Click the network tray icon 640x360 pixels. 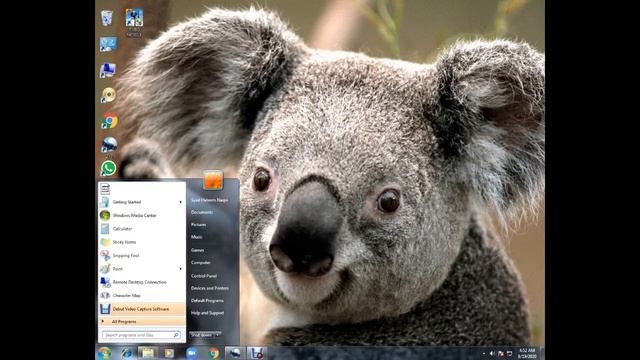(x=509, y=353)
